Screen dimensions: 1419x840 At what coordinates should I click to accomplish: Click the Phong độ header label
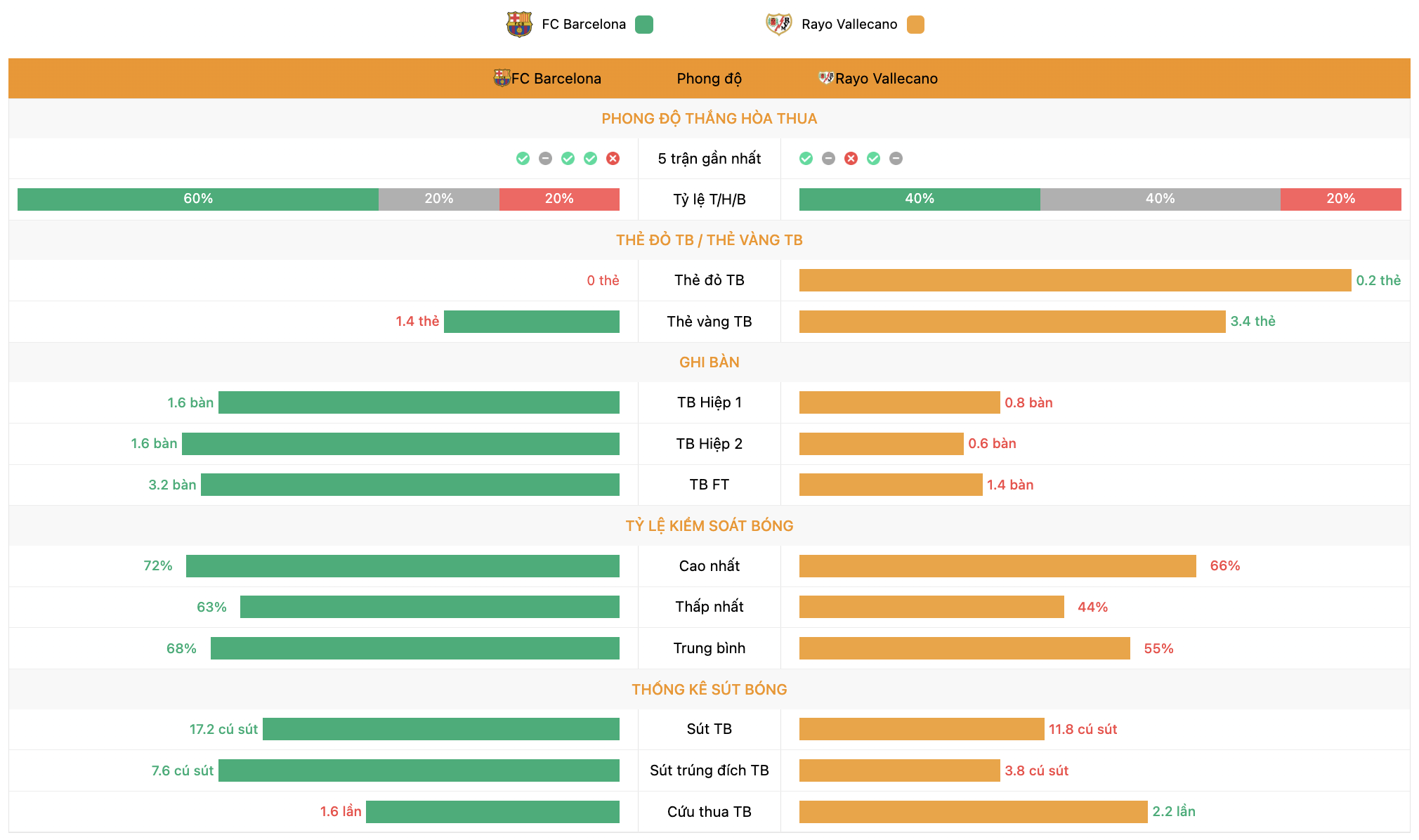coord(709,79)
